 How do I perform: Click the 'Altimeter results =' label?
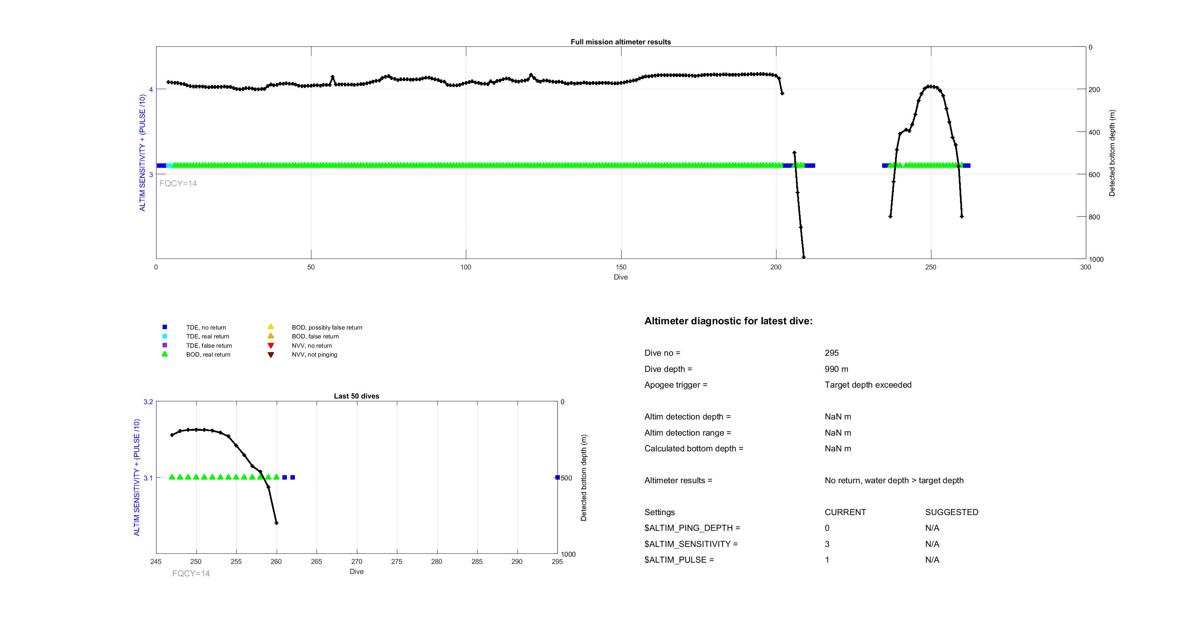[679, 481]
